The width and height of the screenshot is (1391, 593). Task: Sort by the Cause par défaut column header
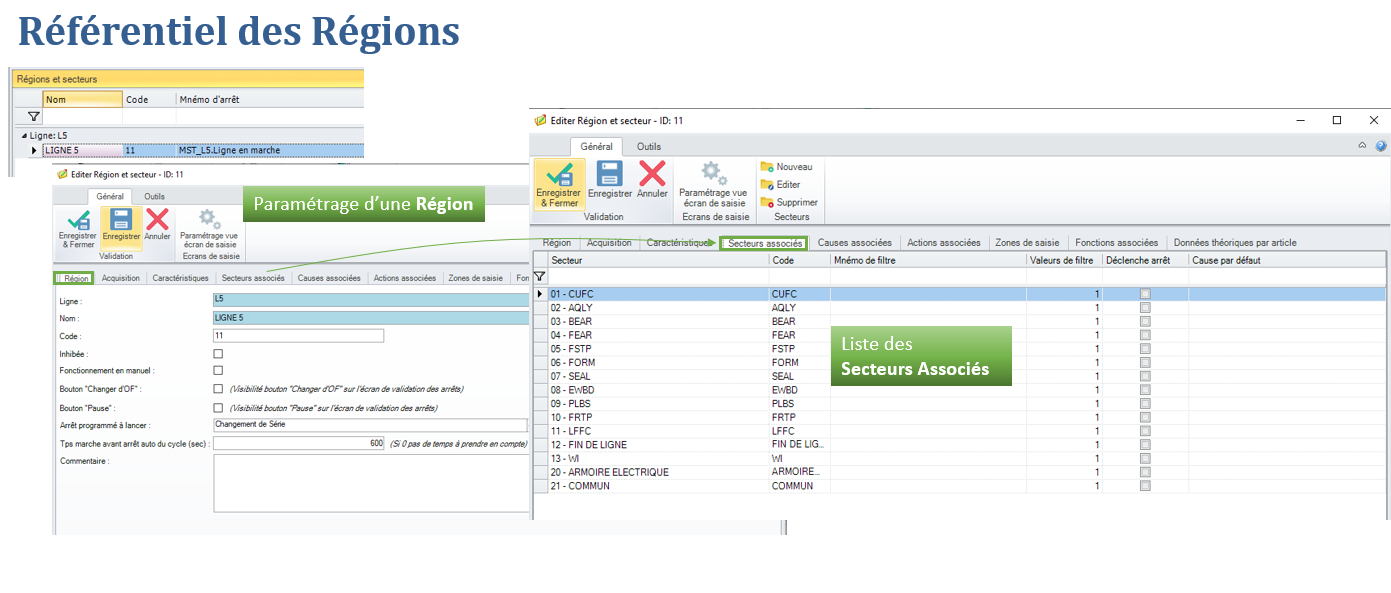pyautogui.click(x=1287, y=260)
